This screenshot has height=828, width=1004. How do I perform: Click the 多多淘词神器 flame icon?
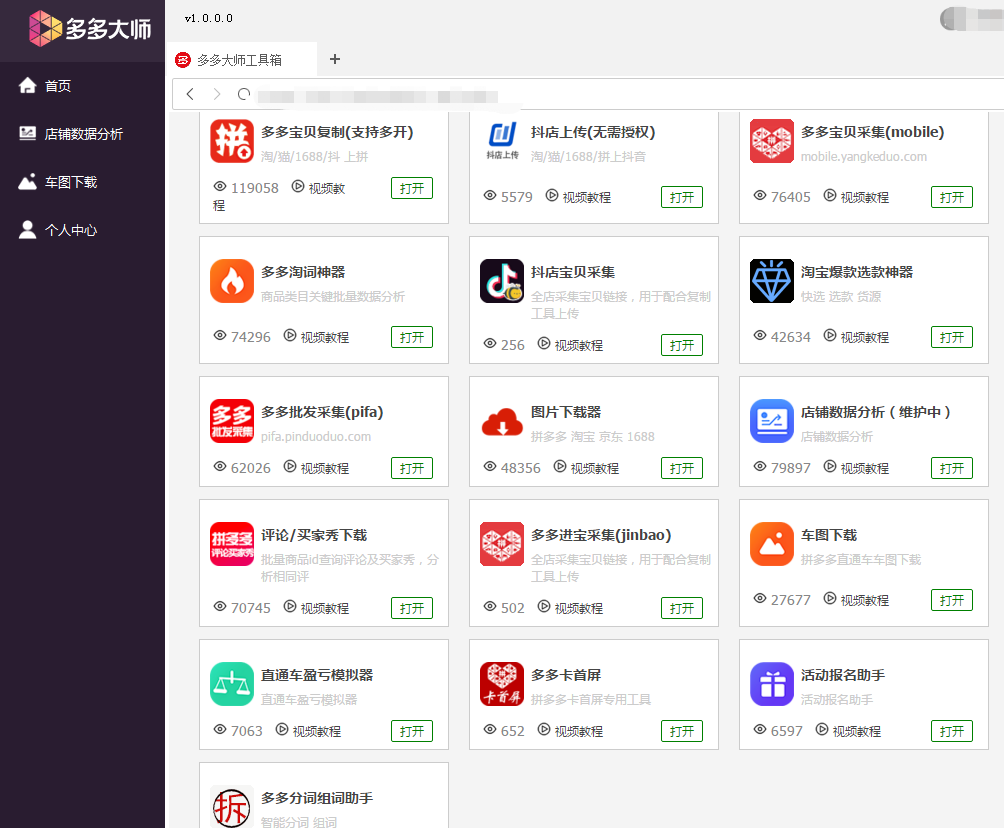pos(232,281)
